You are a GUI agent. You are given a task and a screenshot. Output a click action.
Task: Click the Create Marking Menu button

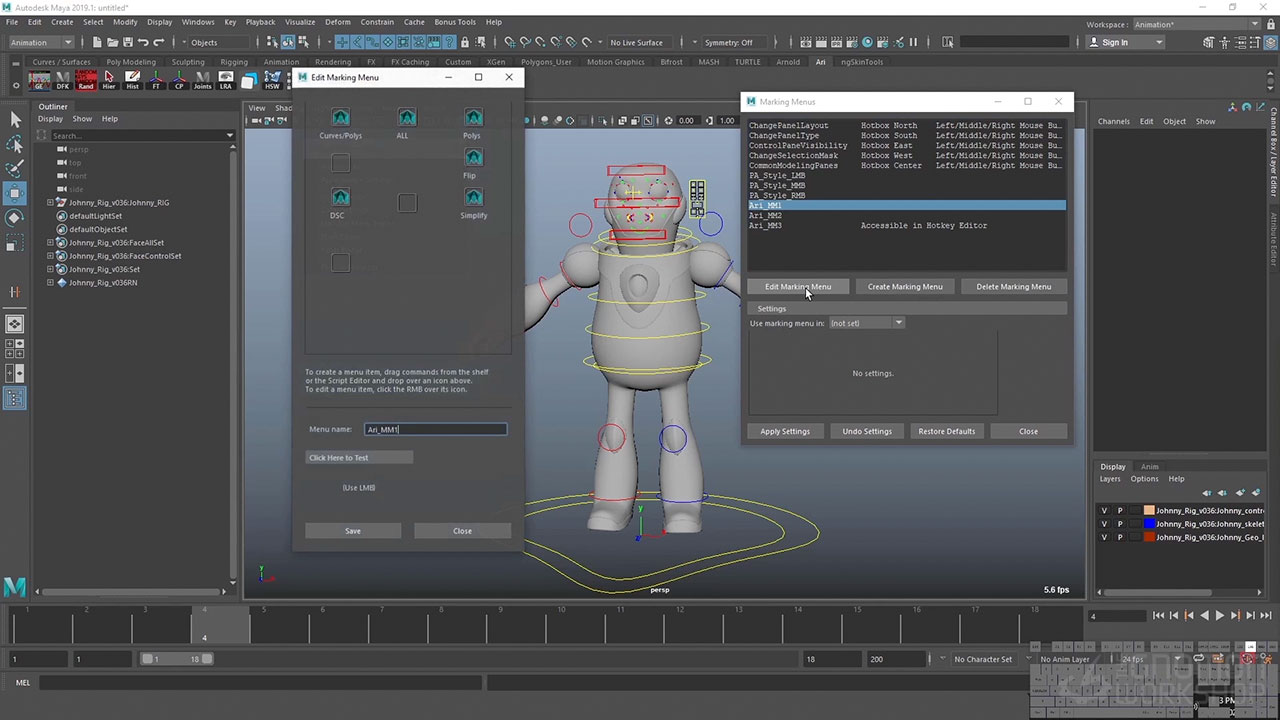(904, 286)
